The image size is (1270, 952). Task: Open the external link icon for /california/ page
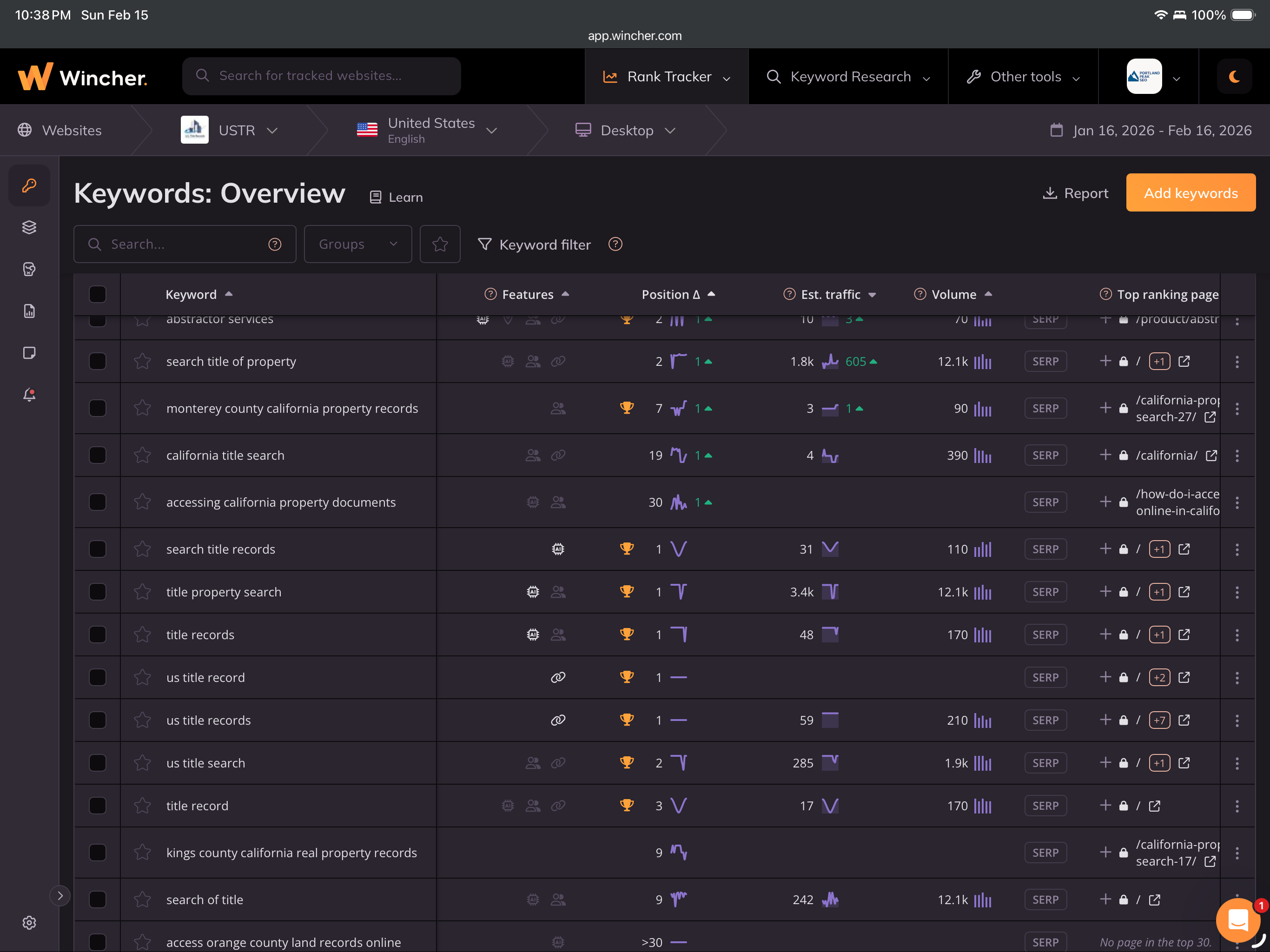1211,455
